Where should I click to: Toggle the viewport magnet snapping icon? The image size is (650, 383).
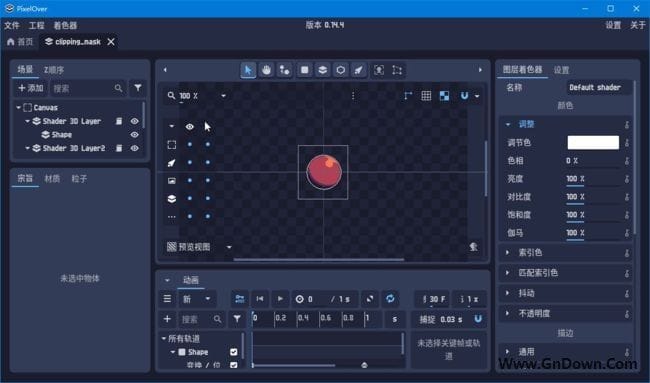(x=464, y=96)
